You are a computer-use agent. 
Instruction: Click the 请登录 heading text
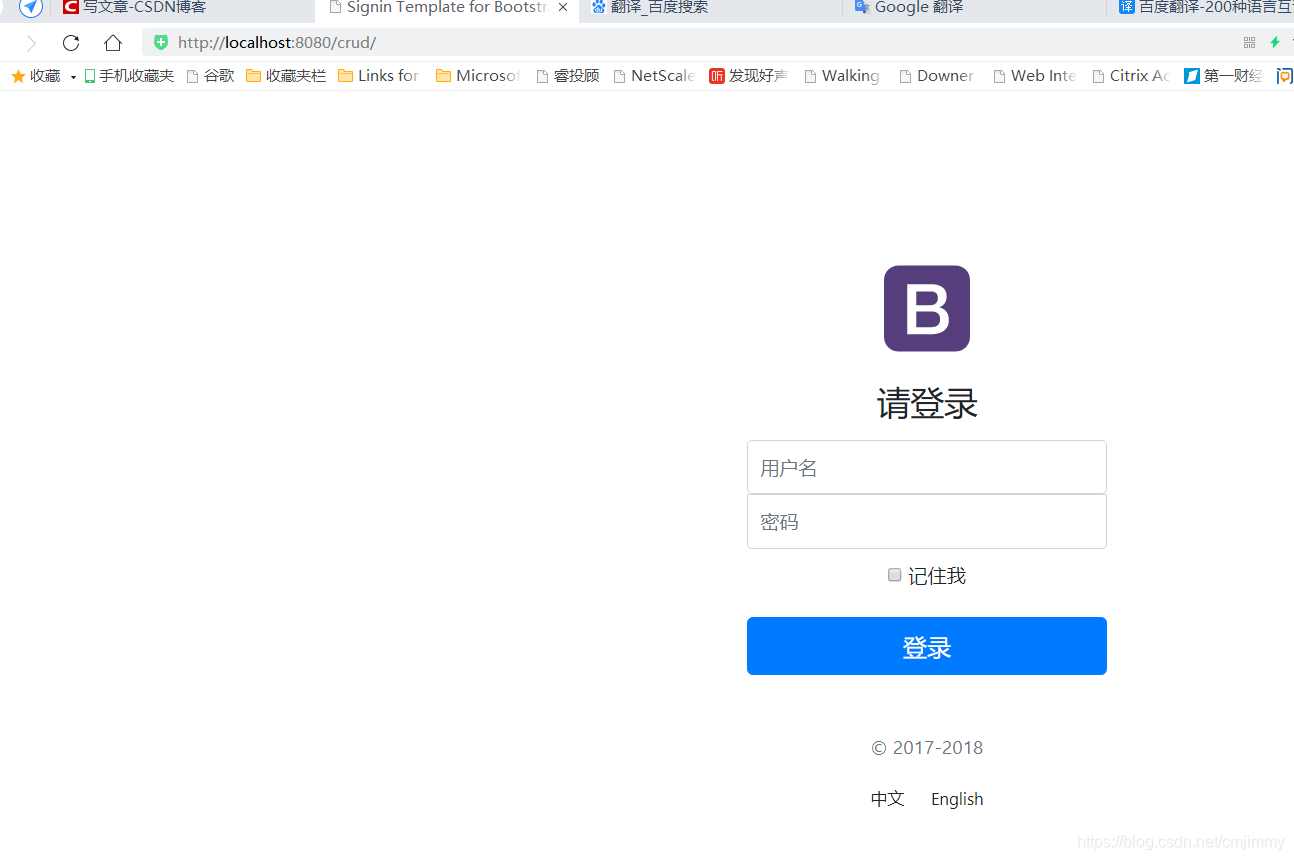(x=927, y=404)
